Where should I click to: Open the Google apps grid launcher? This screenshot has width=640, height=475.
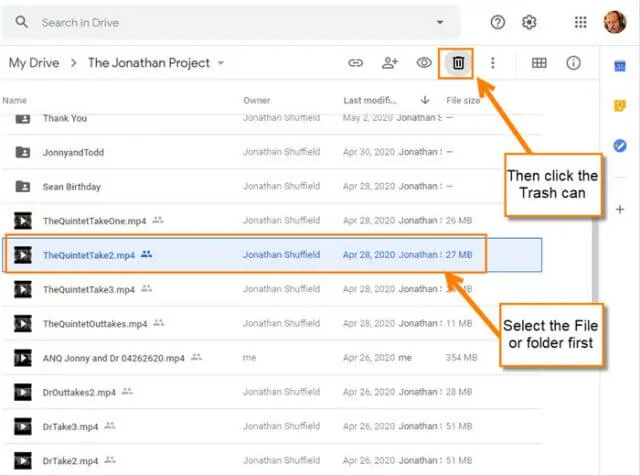[x=580, y=22]
